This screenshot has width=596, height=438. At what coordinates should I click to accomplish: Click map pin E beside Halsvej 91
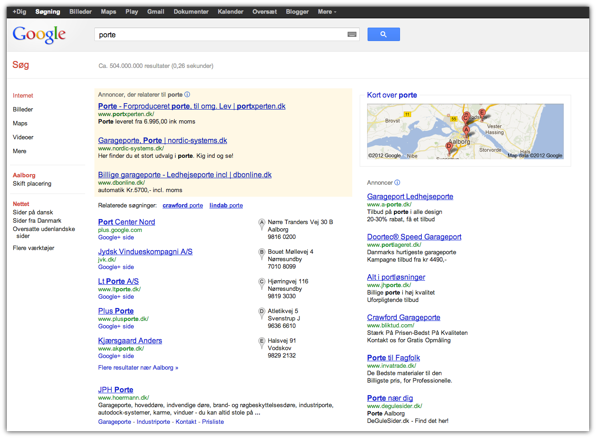coord(262,342)
